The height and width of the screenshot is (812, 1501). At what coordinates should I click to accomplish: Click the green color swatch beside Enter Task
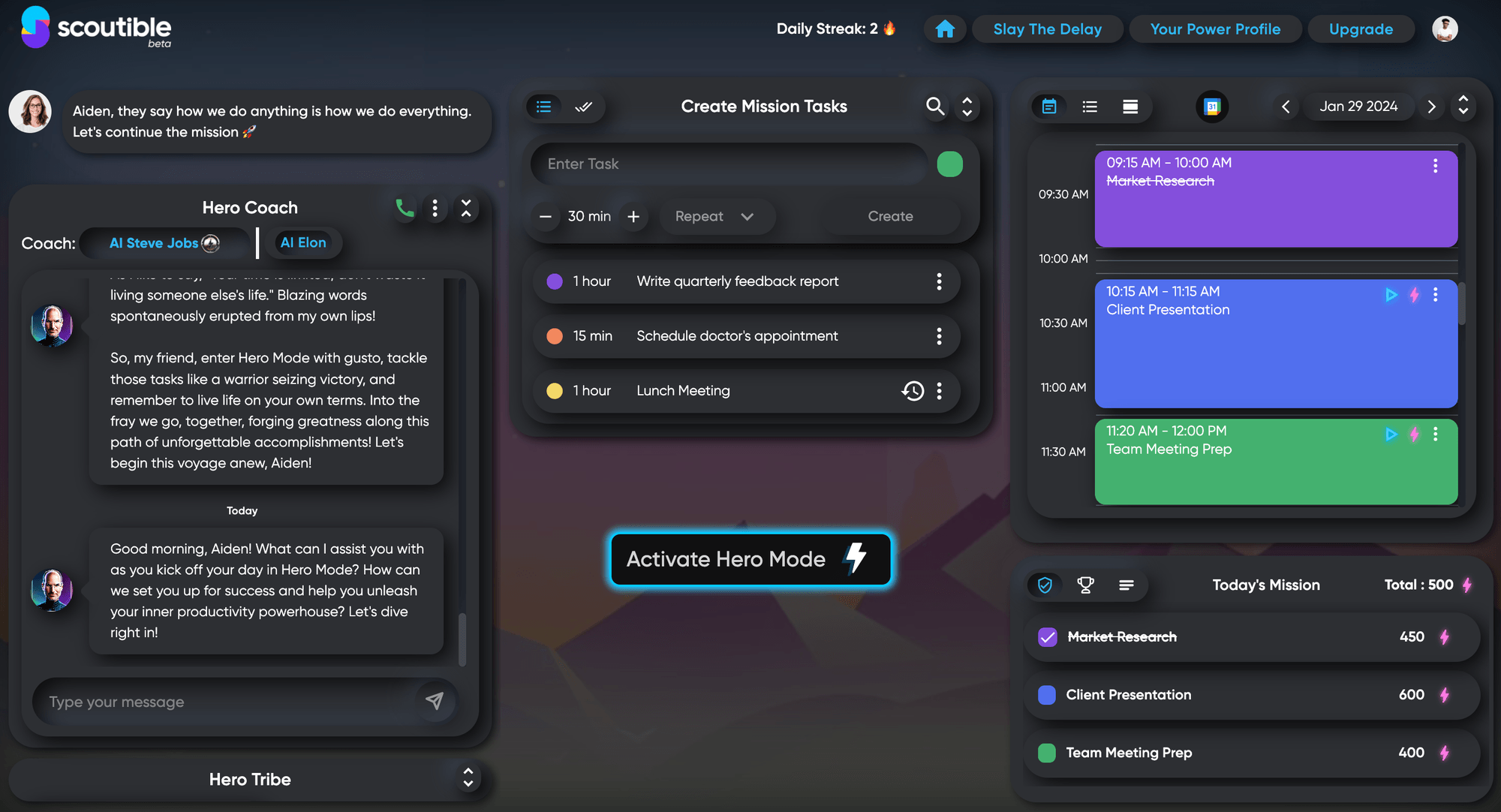tap(949, 164)
